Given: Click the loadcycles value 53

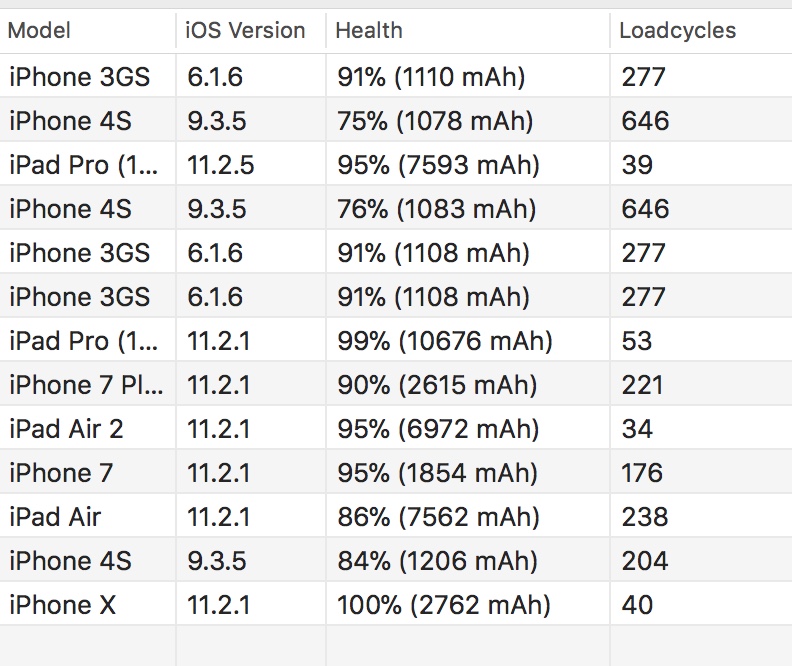Looking at the screenshot, I should [x=637, y=341].
